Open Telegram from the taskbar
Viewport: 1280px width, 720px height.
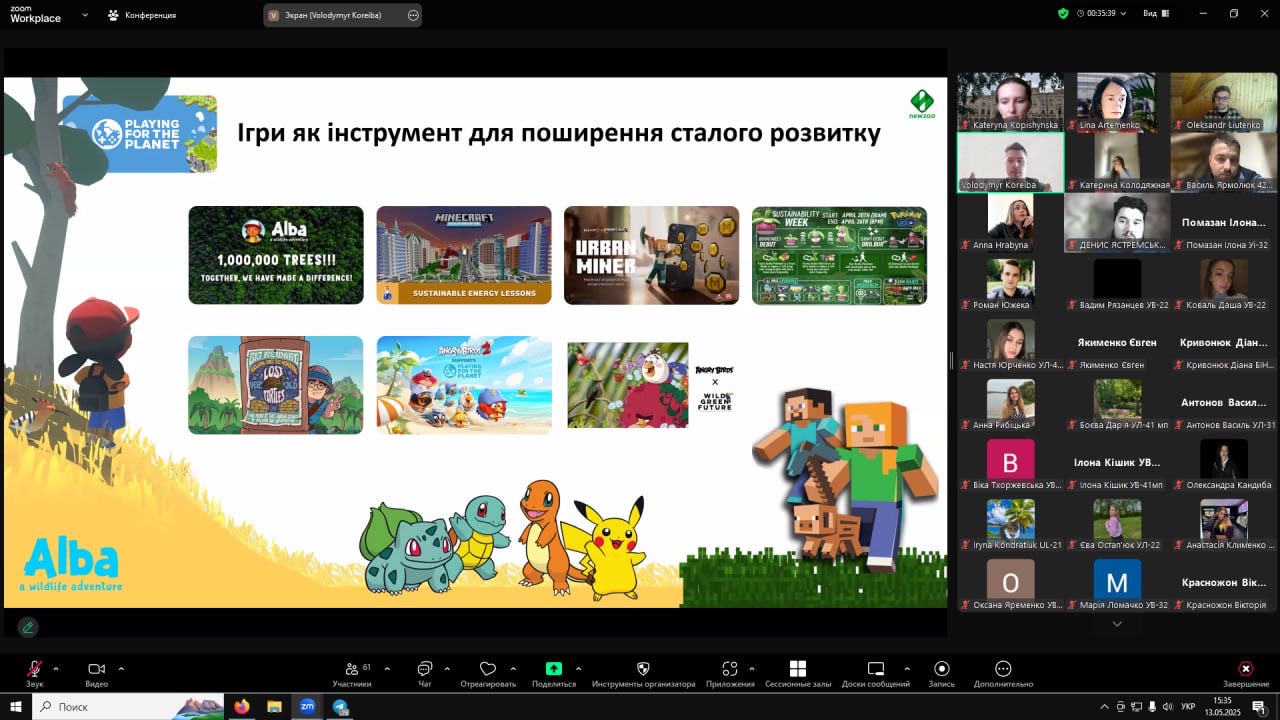pyautogui.click(x=340, y=706)
